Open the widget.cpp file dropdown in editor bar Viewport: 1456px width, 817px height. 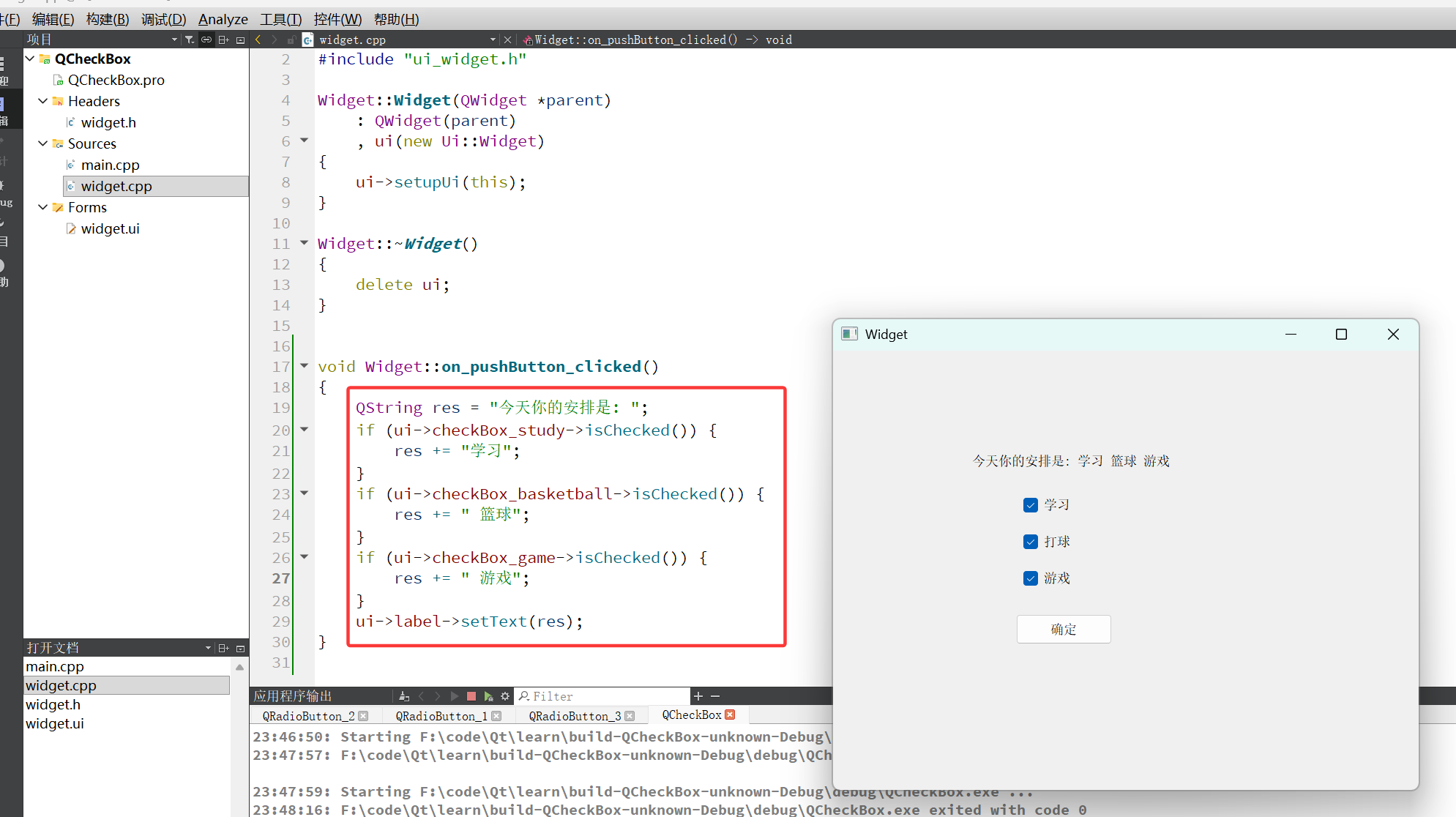(x=493, y=40)
